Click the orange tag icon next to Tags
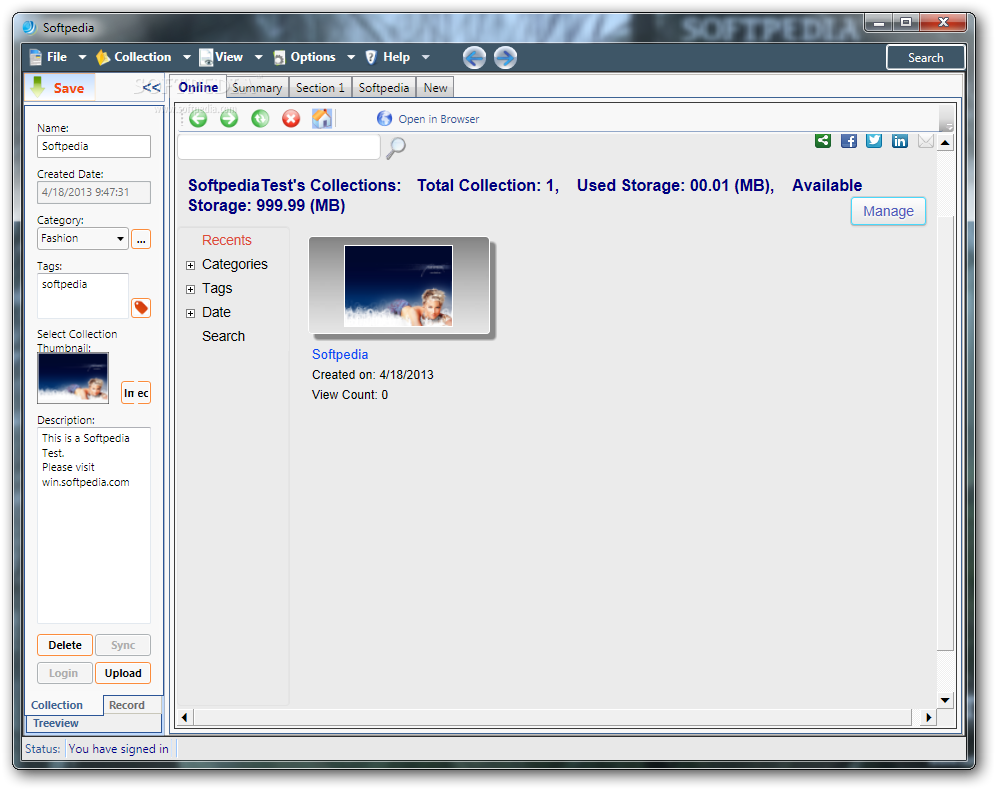Image resolution: width=996 pixels, height=790 pixels. (140, 308)
